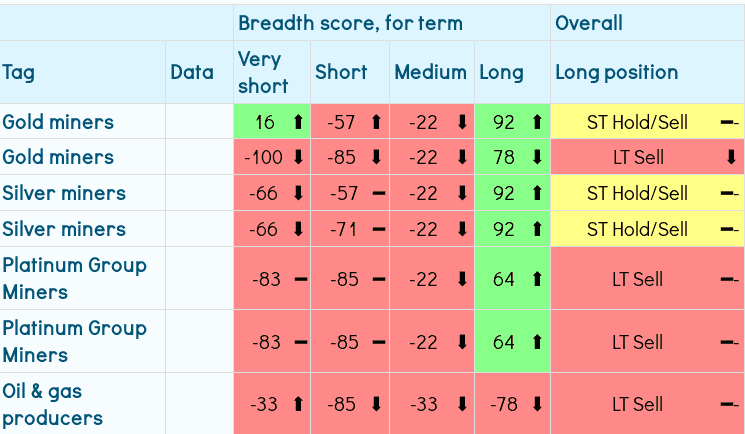
Task: Click the Data column header
Action: (x=192, y=72)
